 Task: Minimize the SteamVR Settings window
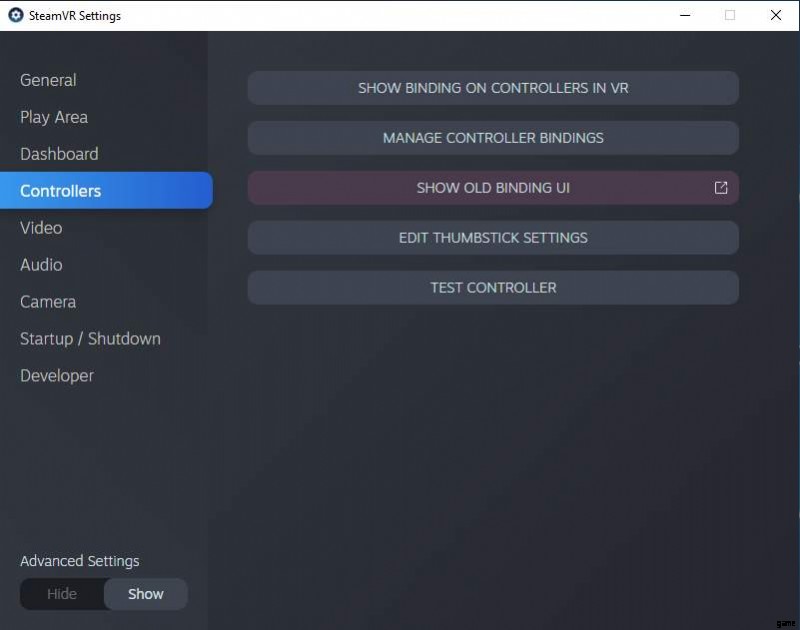(685, 15)
